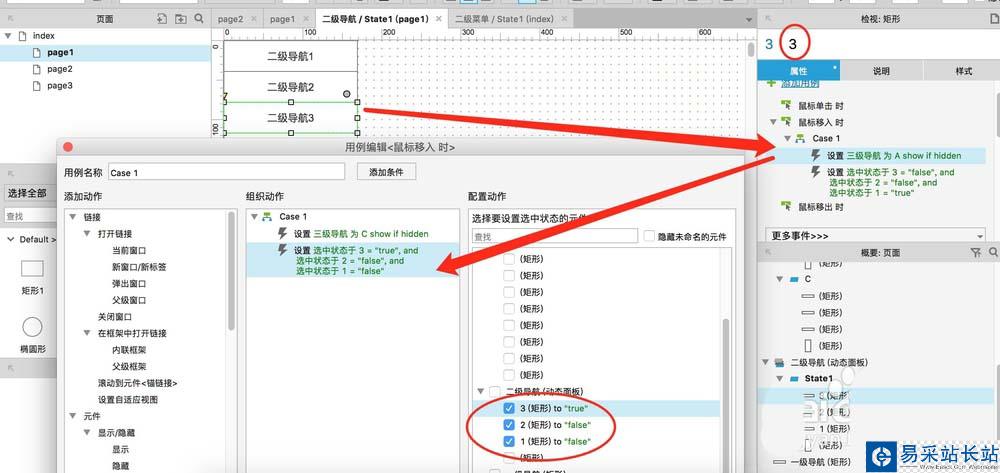This screenshot has width=1000, height=473.
Task: Collapse 在框架中打开链接 subgroup
Action: click(86, 333)
